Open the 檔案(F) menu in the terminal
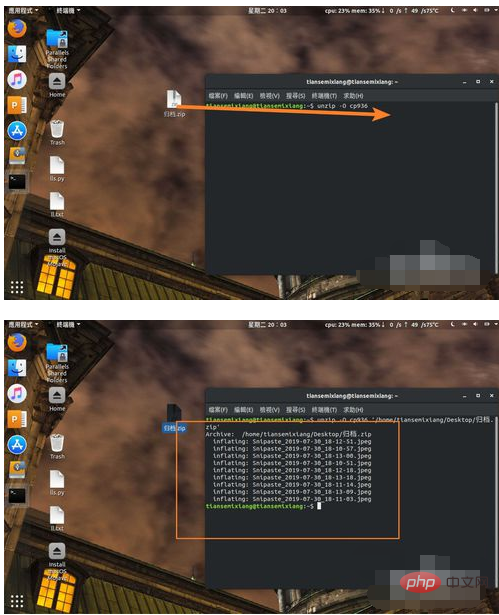Screen dimensions: 499x615 [x=218, y=96]
